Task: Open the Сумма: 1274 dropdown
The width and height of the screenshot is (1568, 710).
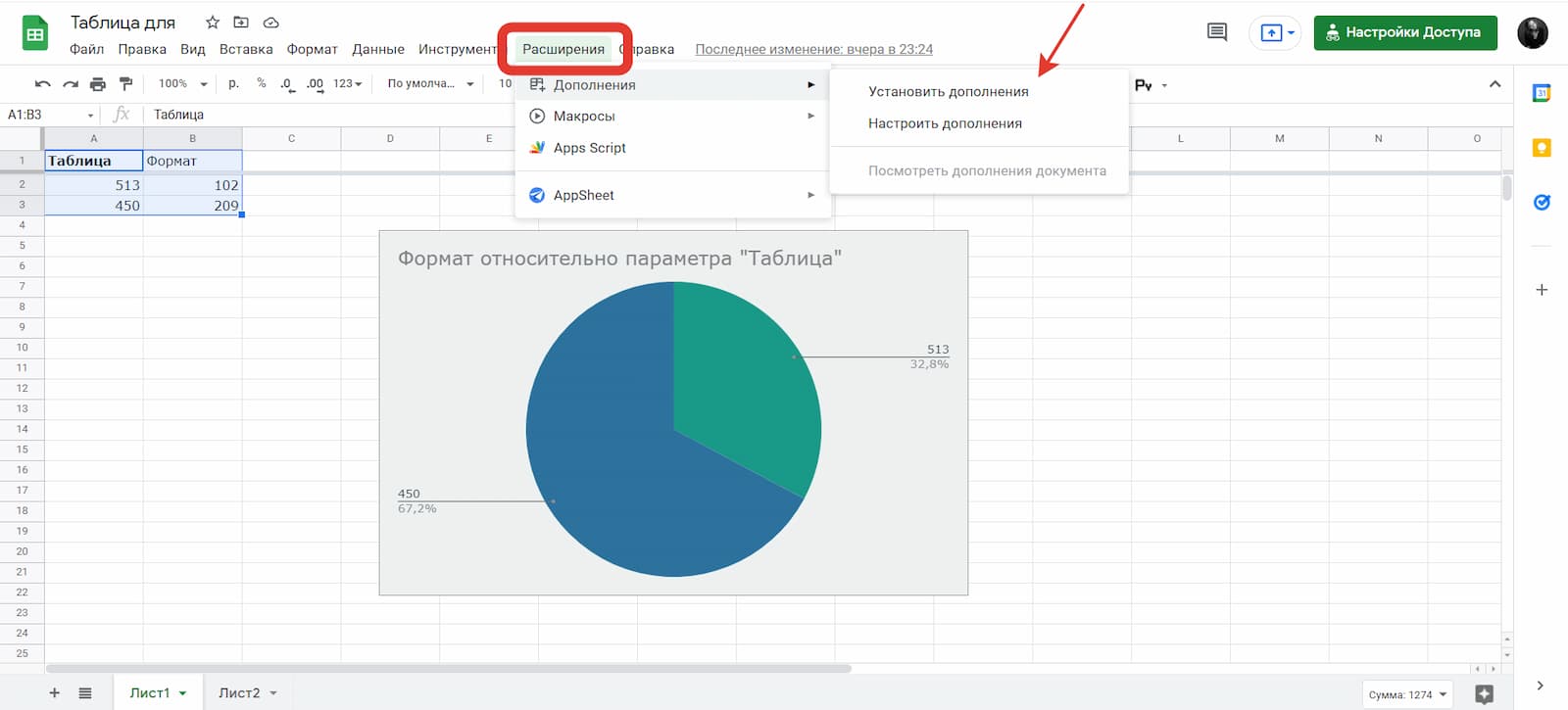Action: (1407, 694)
